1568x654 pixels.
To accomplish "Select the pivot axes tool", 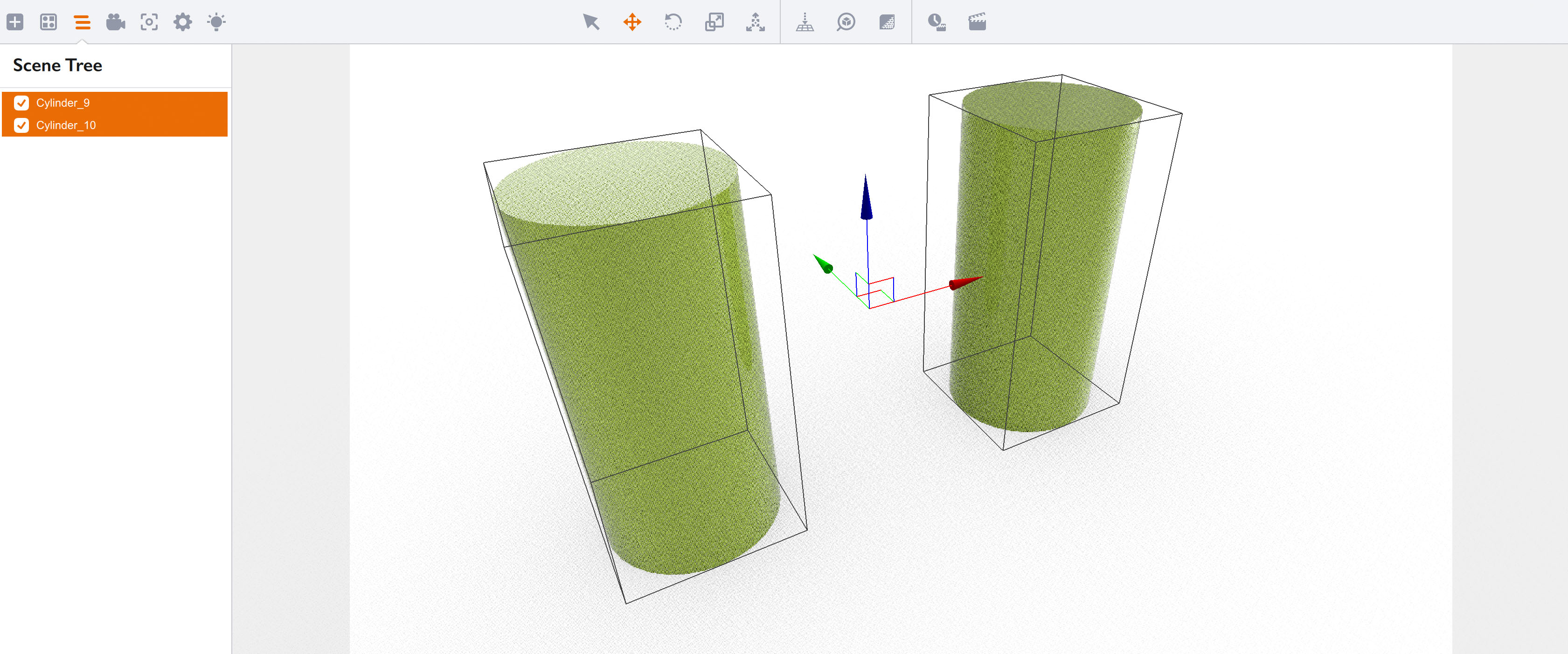I will [756, 22].
